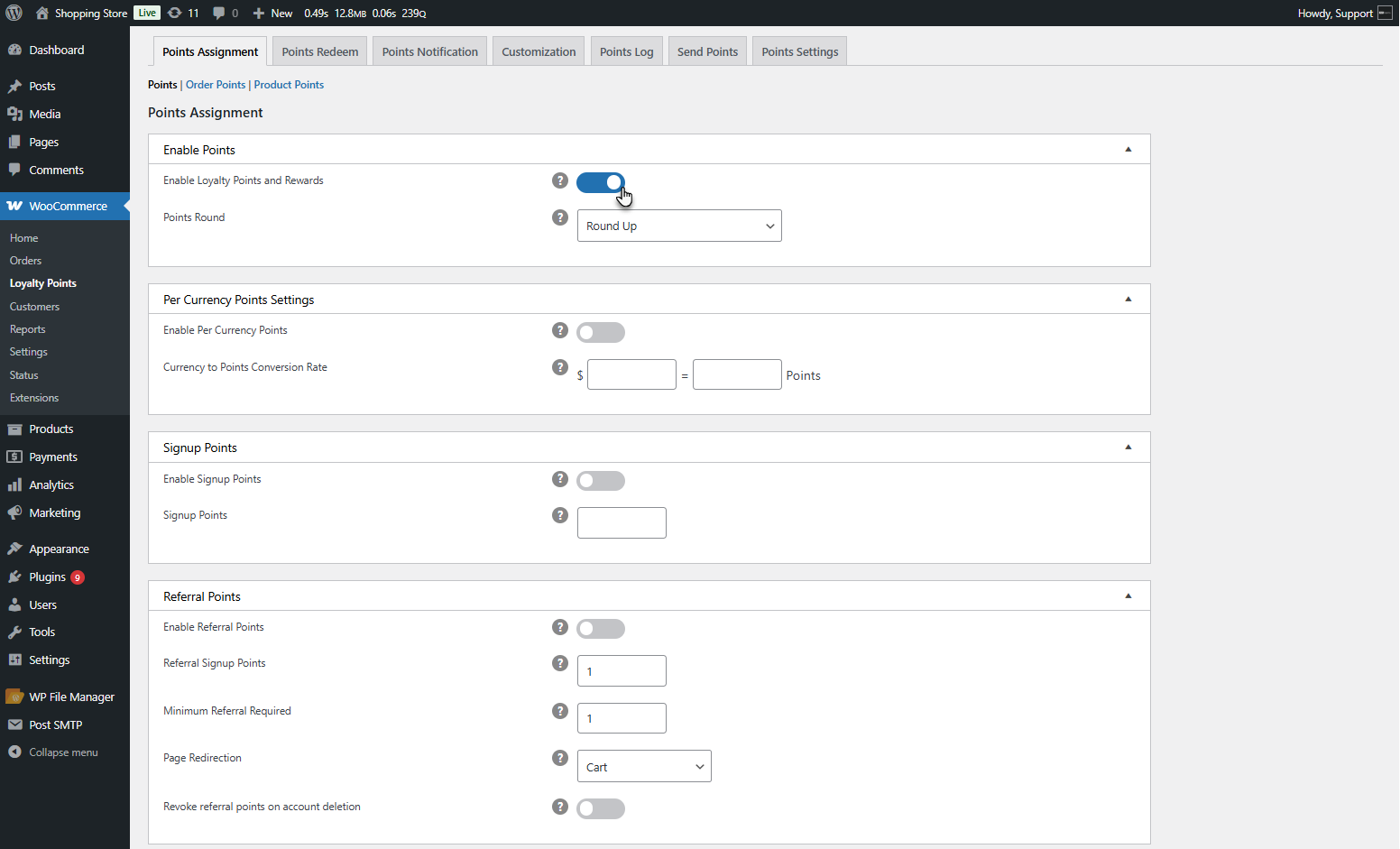This screenshot has width=1400, height=849.
Task: Turn on Enable Per Currency Points toggle
Action: (x=601, y=332)
